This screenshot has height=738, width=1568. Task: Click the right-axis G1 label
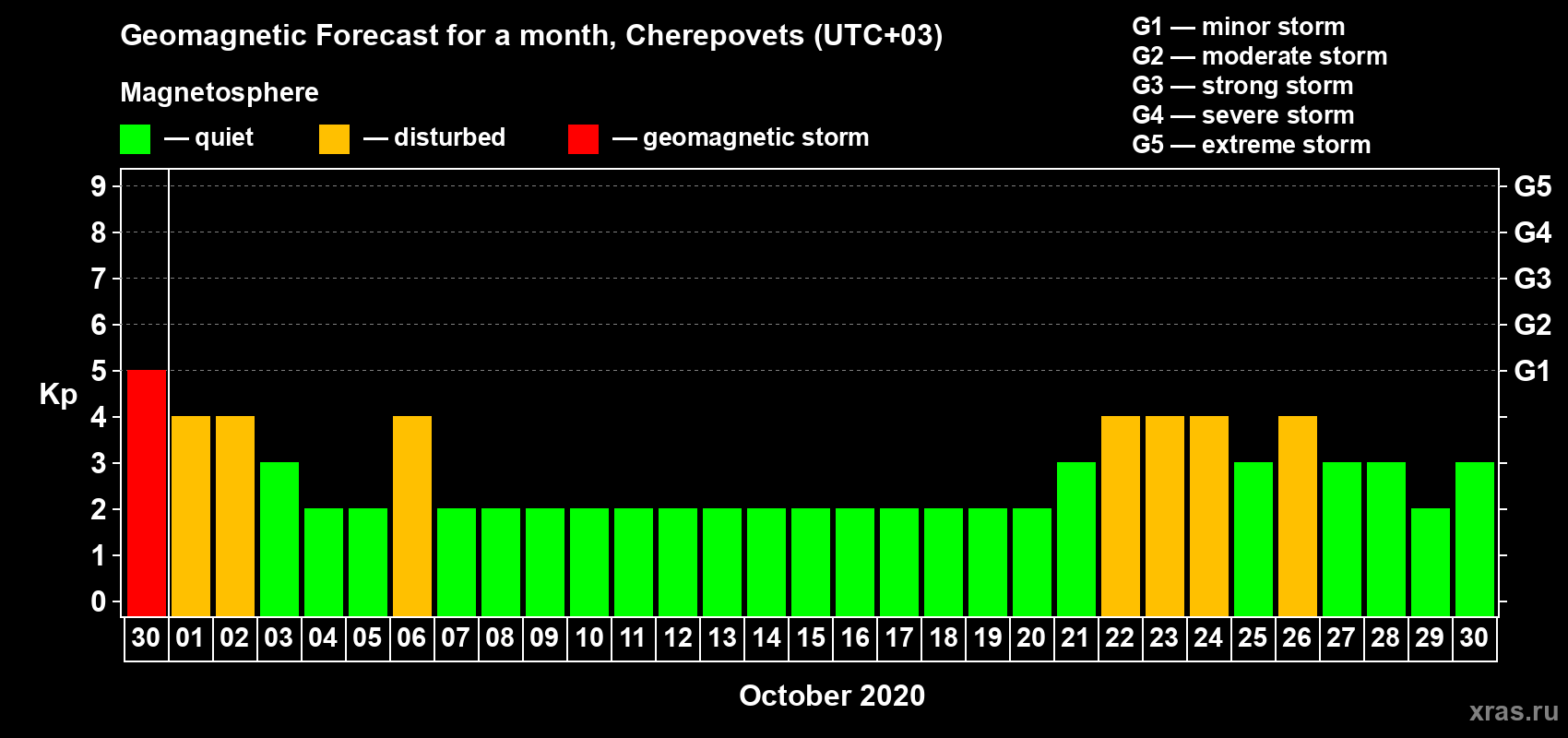[1533, 371]
